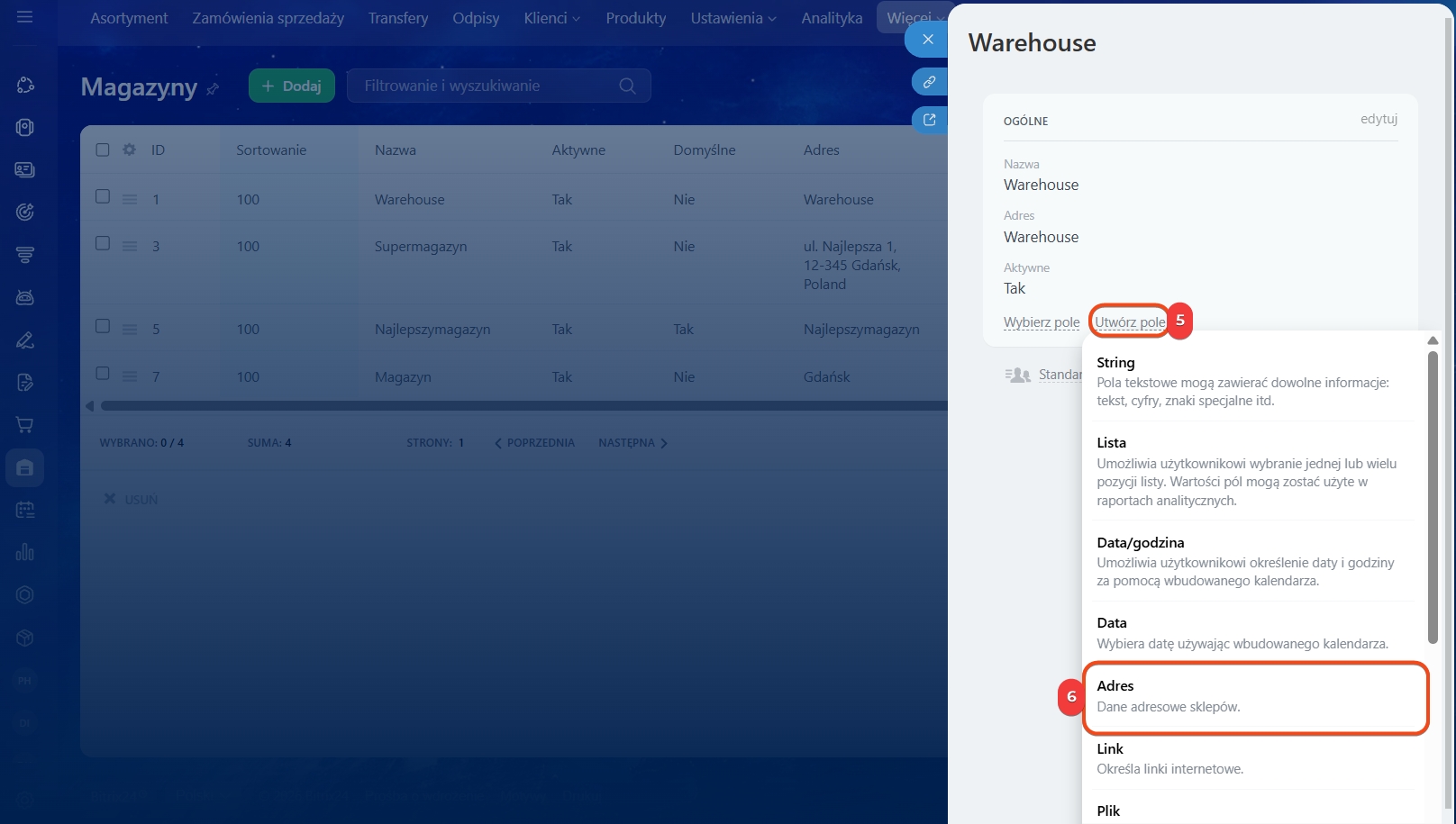Click the search magnifier icon

click(x=627, y=86)
